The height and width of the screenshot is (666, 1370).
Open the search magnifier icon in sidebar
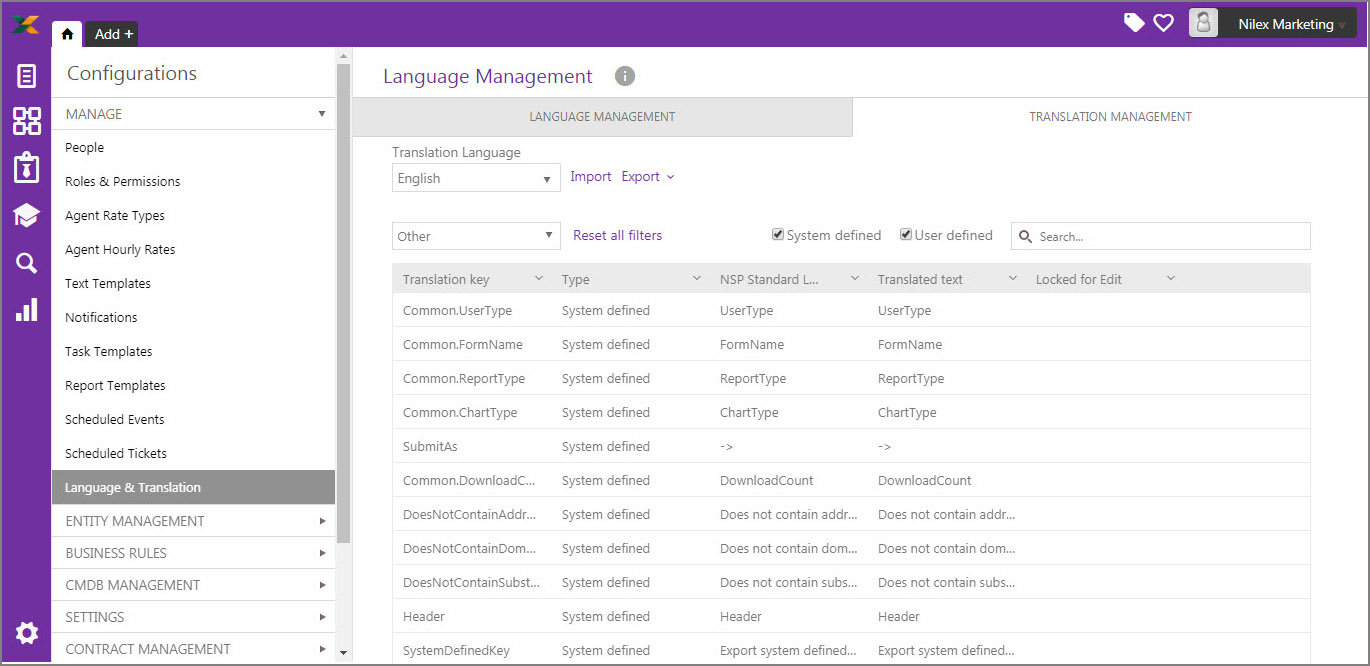pyautogui.click(x=27, y=263)
